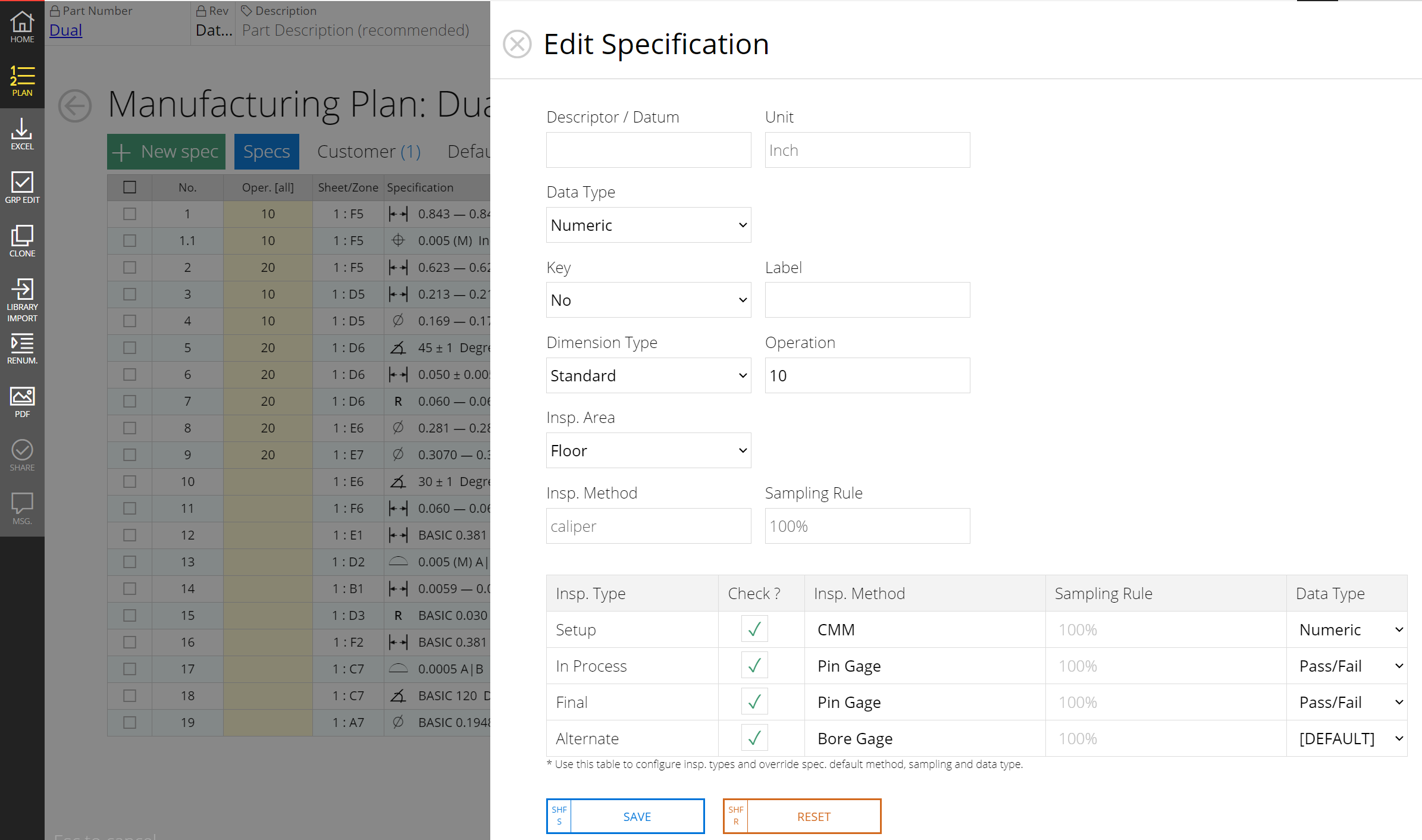Open the Data Type Numeric dropdown

[x=648, y=225]
